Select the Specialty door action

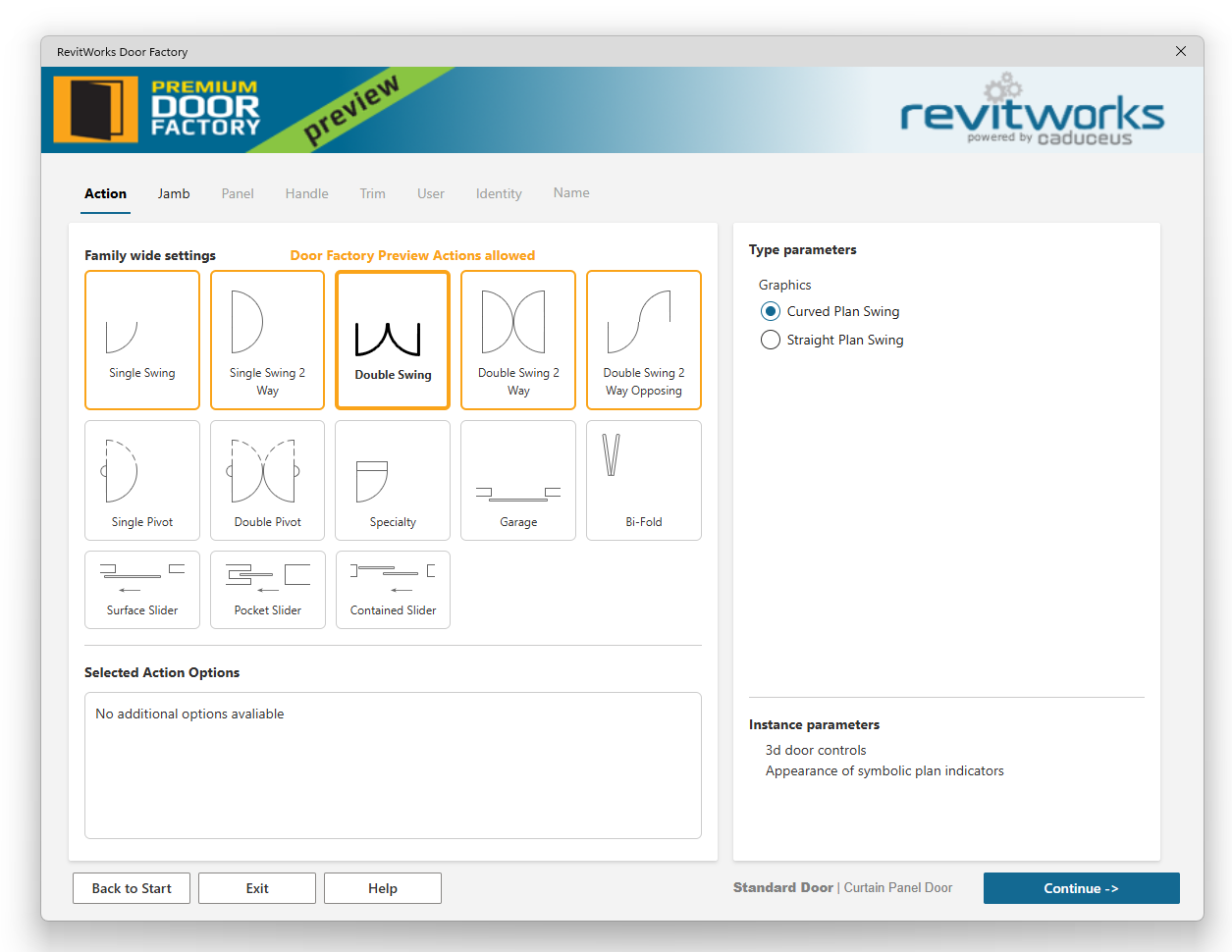pyautogui.click(x=393, y=480)
